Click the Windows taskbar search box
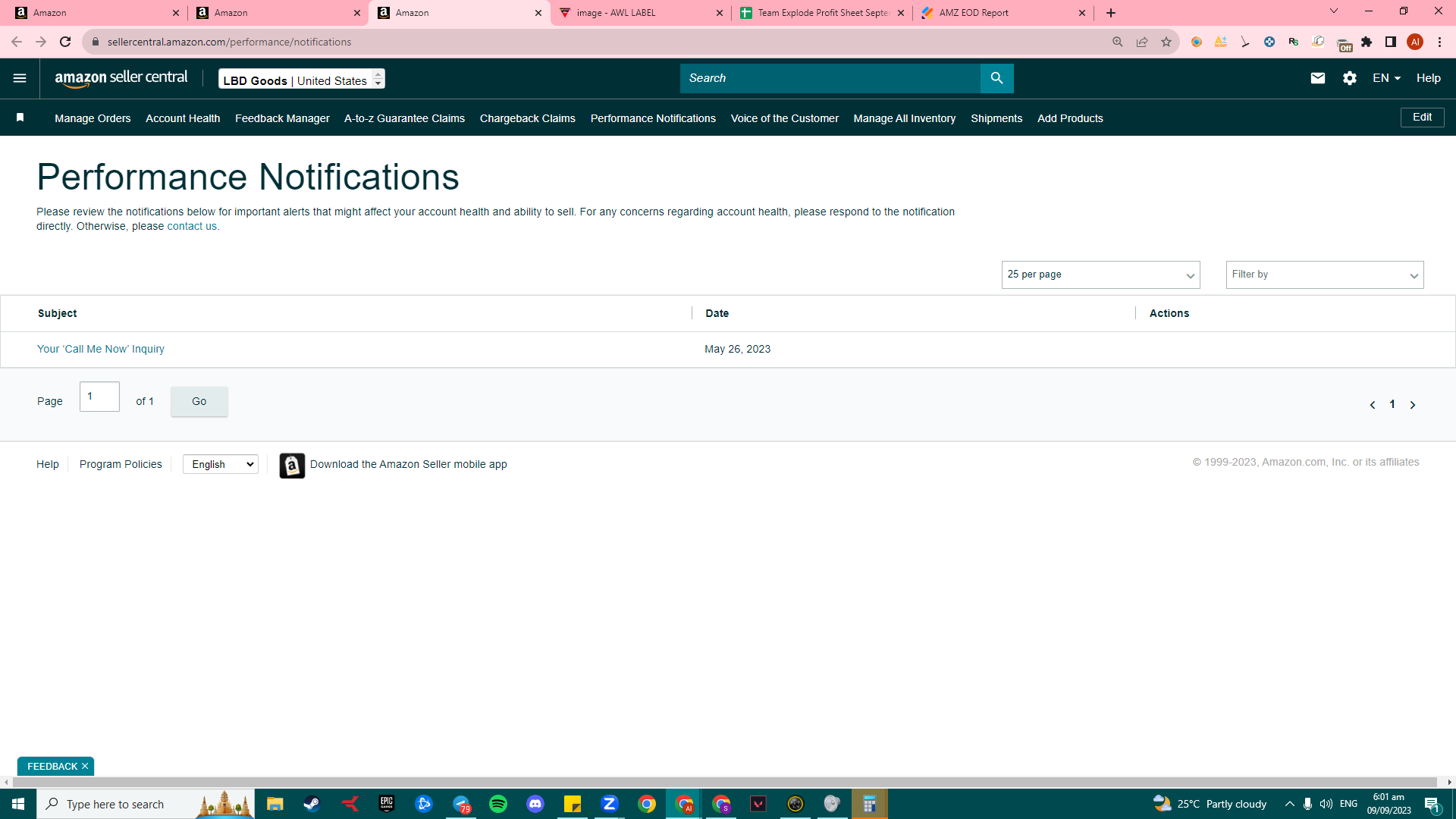The image size is (1456, 819). click(x=146, y=804)
